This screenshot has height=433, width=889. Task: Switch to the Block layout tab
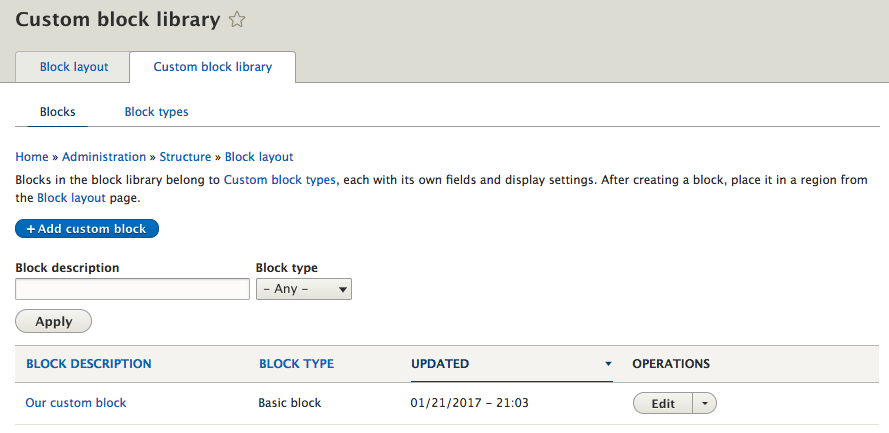click(72, 67)
